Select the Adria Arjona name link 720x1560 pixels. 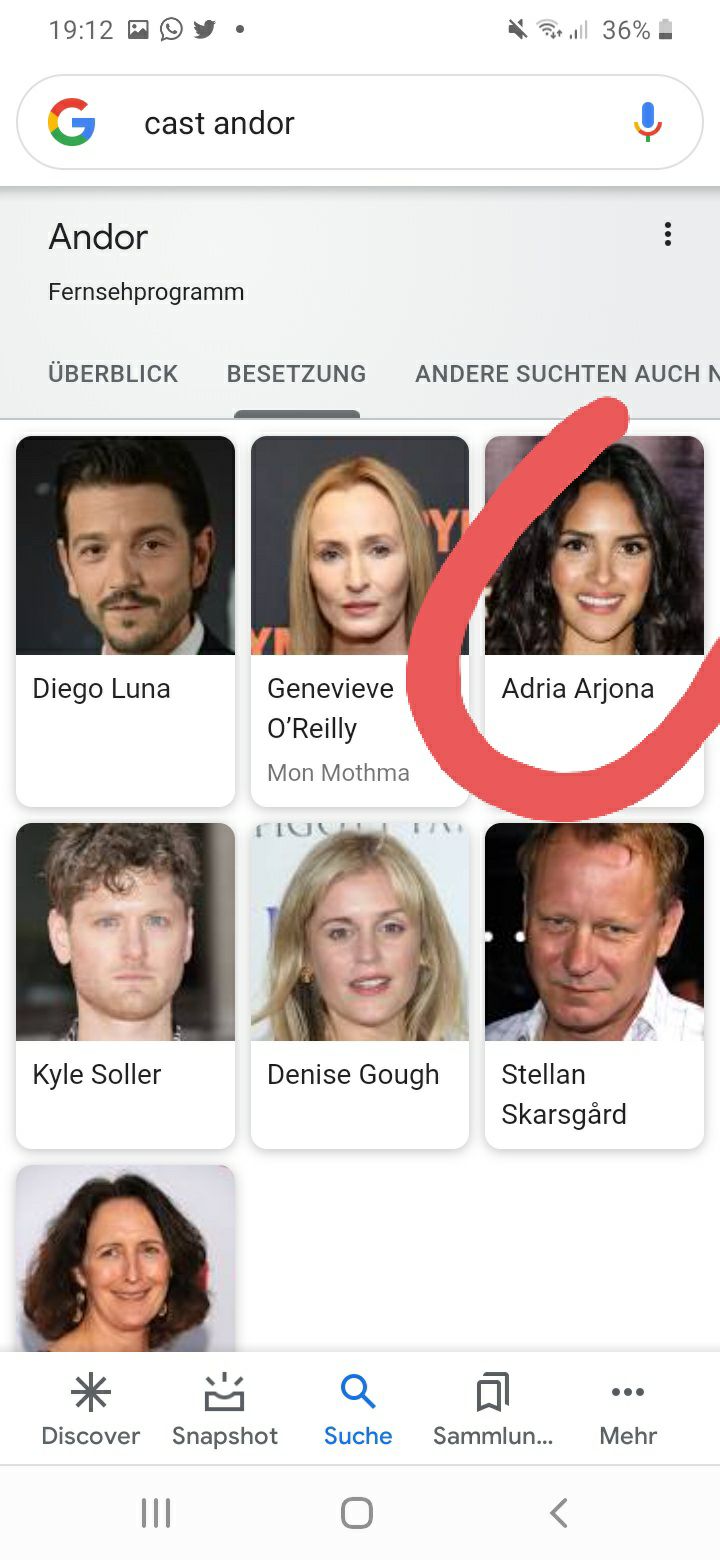tap(578, 689)
